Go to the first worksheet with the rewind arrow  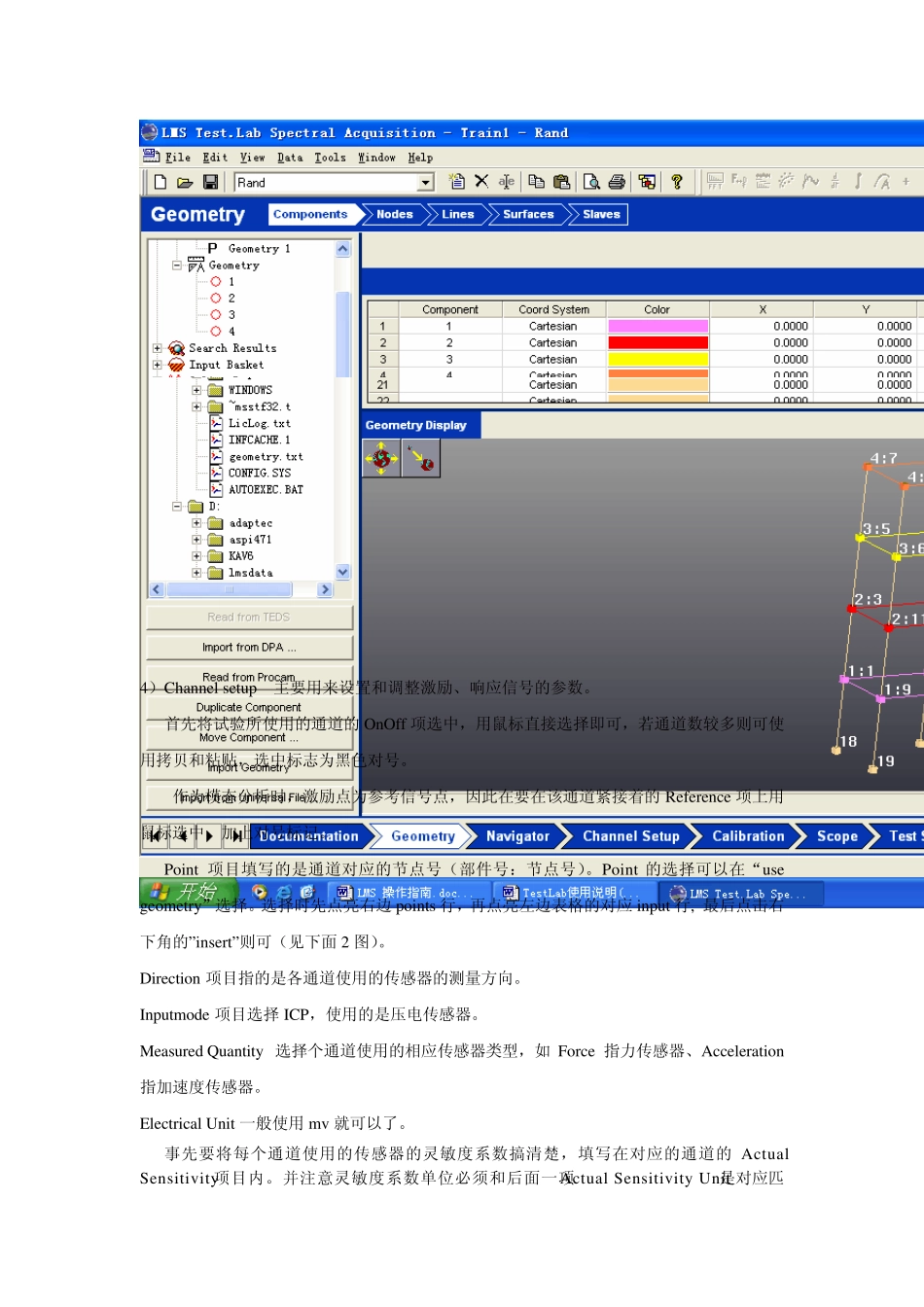156,835
